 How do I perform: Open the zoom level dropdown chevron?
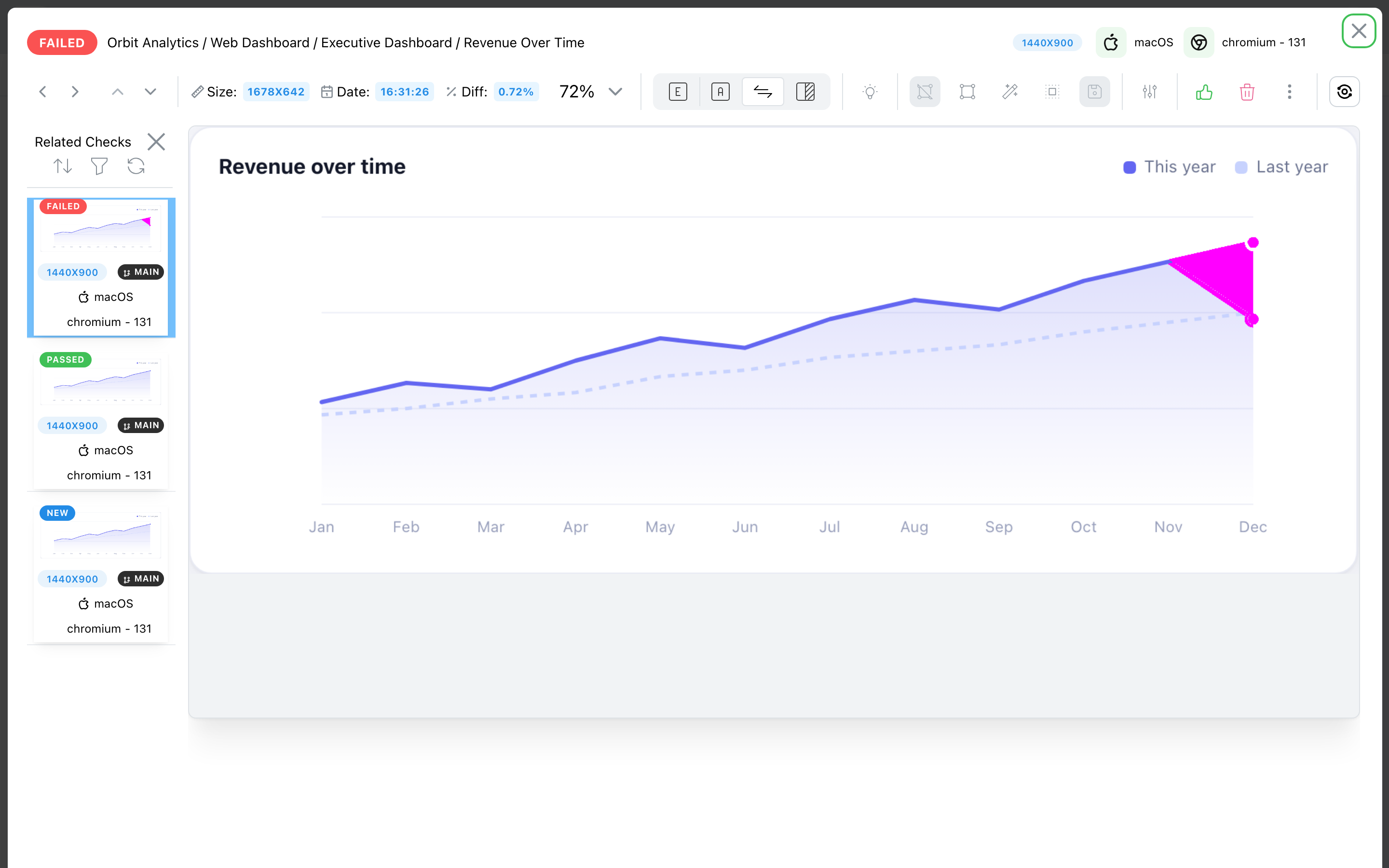point(615,92)
